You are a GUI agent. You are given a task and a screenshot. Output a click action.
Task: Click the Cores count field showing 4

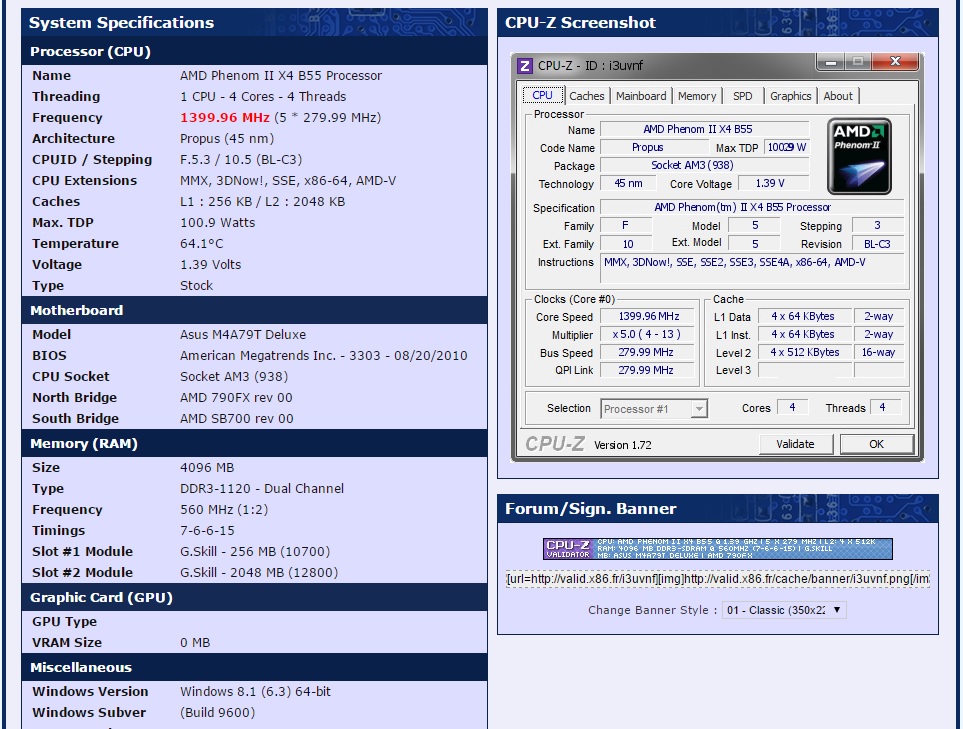792,407
